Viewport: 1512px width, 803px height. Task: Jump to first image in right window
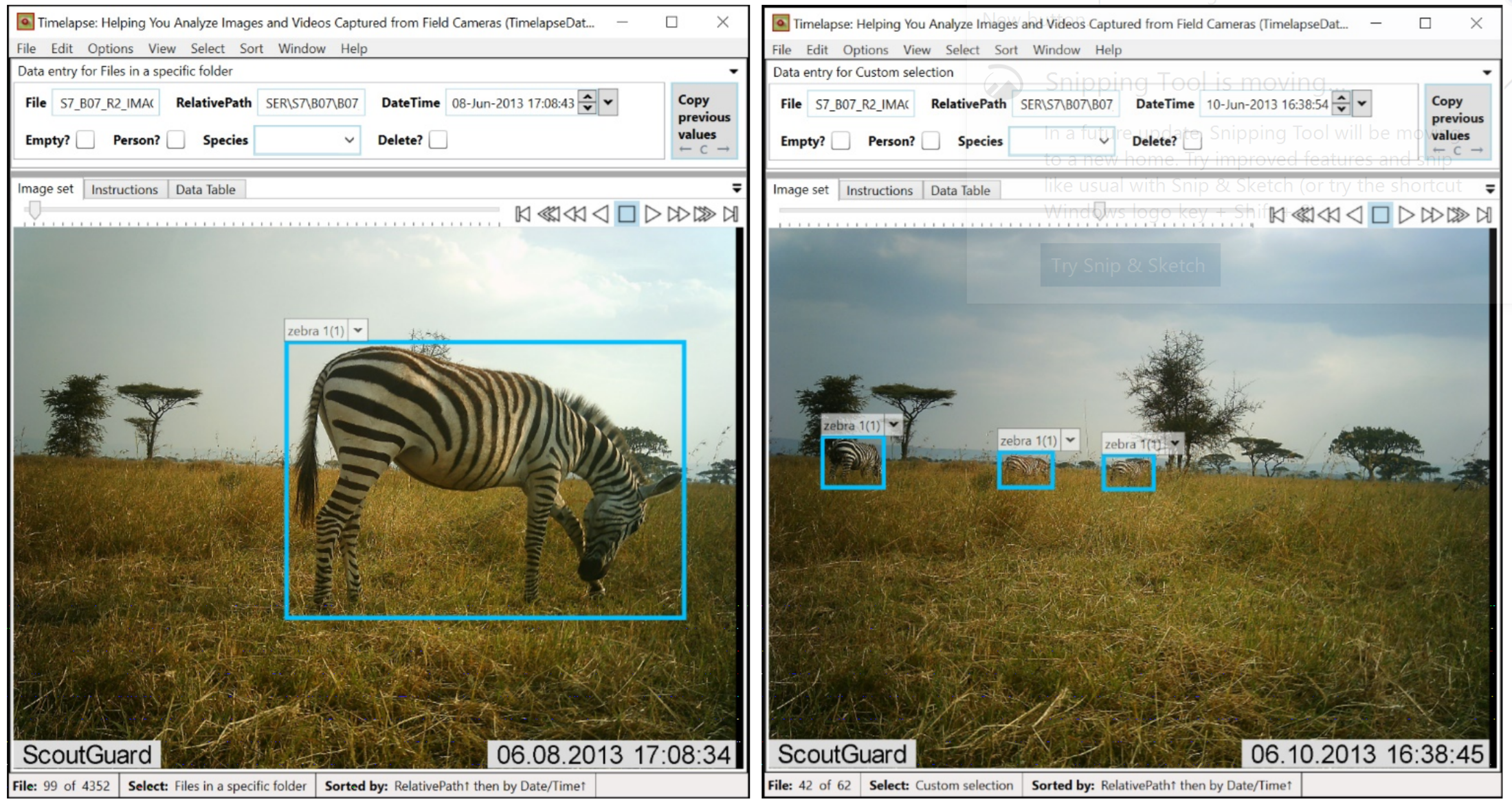[1277, 216]
